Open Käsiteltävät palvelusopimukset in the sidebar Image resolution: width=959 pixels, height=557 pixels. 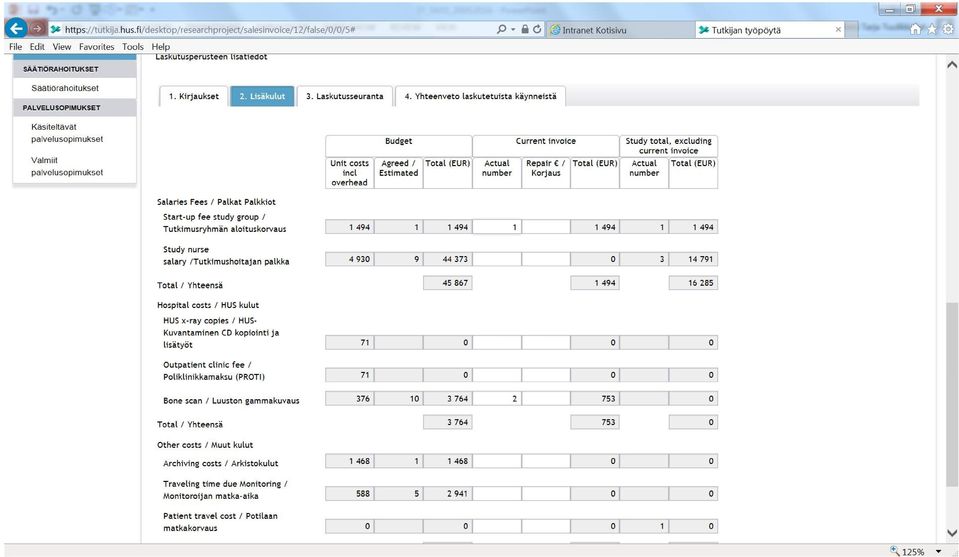(x=67, y=133)
